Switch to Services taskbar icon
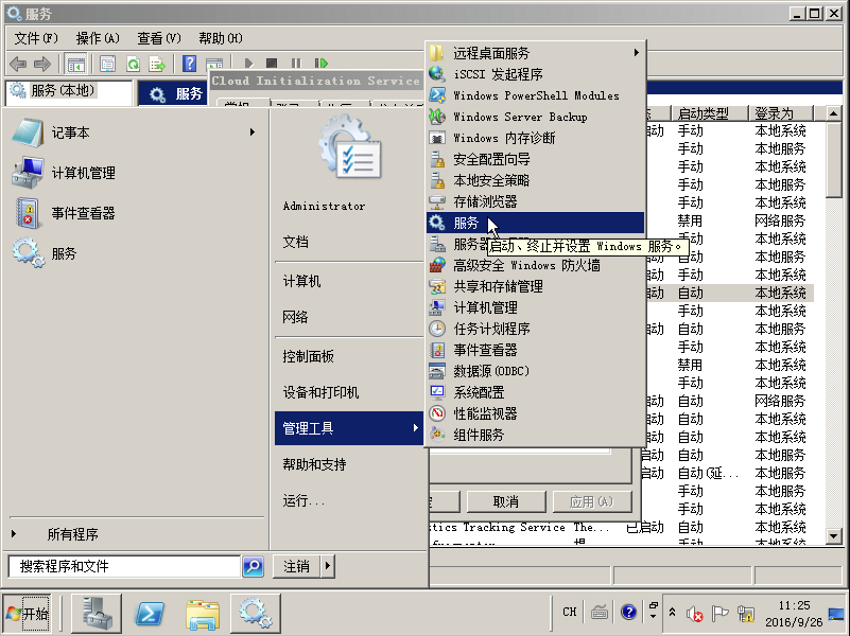This screenshot has height=636, width=850. pos(256,613)
